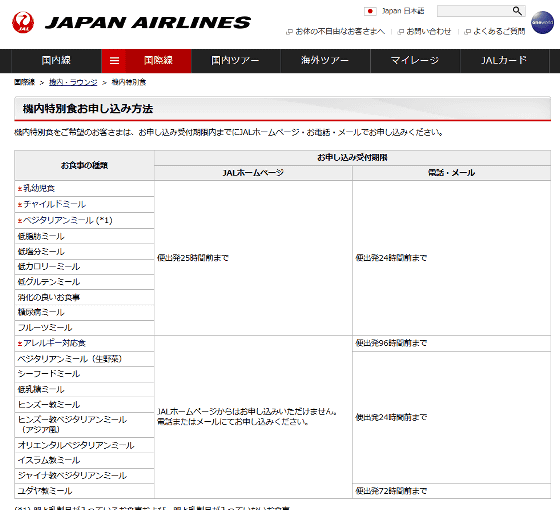Open the 国内ツアー navigation tab
The image size is (560, 510).
[x=235, y=61]
